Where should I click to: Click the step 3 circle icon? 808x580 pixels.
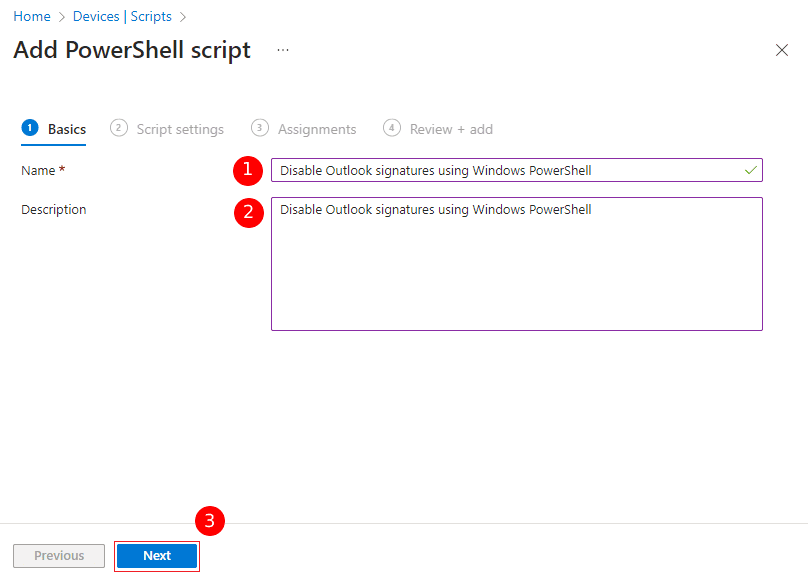click(260, 128)
